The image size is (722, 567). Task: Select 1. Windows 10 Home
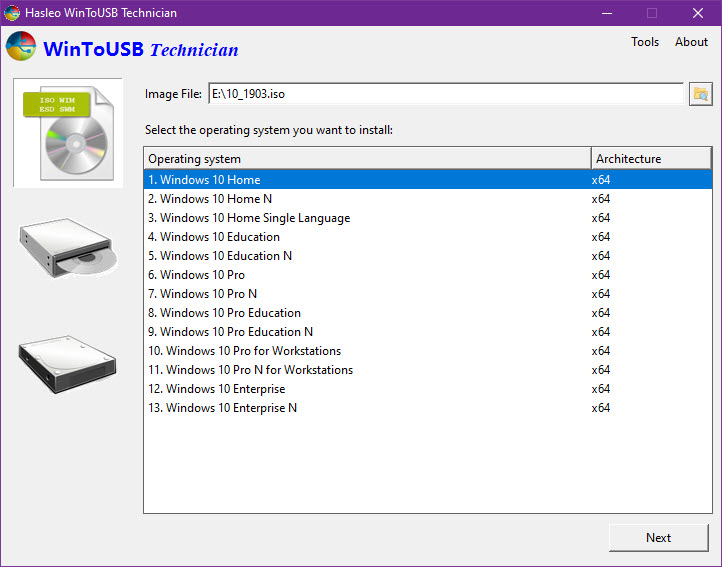tap(428, 180)
